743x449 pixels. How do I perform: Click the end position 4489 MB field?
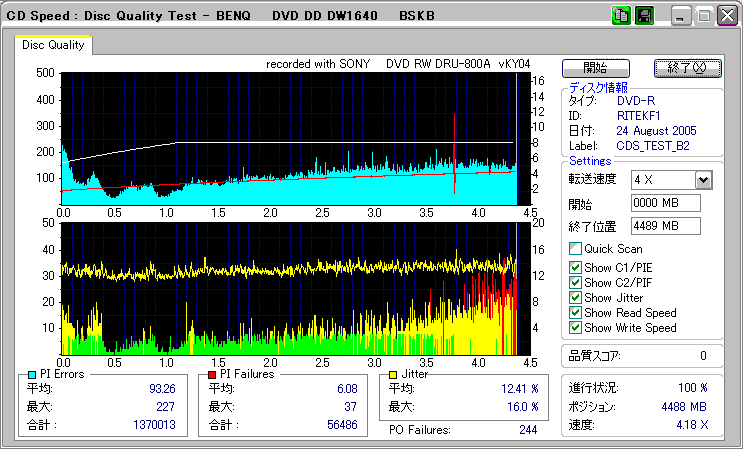pos(665,226)
